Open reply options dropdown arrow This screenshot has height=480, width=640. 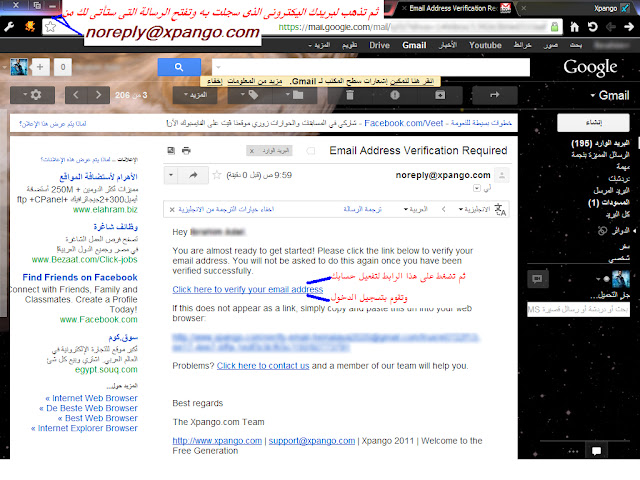pos(171,175)
